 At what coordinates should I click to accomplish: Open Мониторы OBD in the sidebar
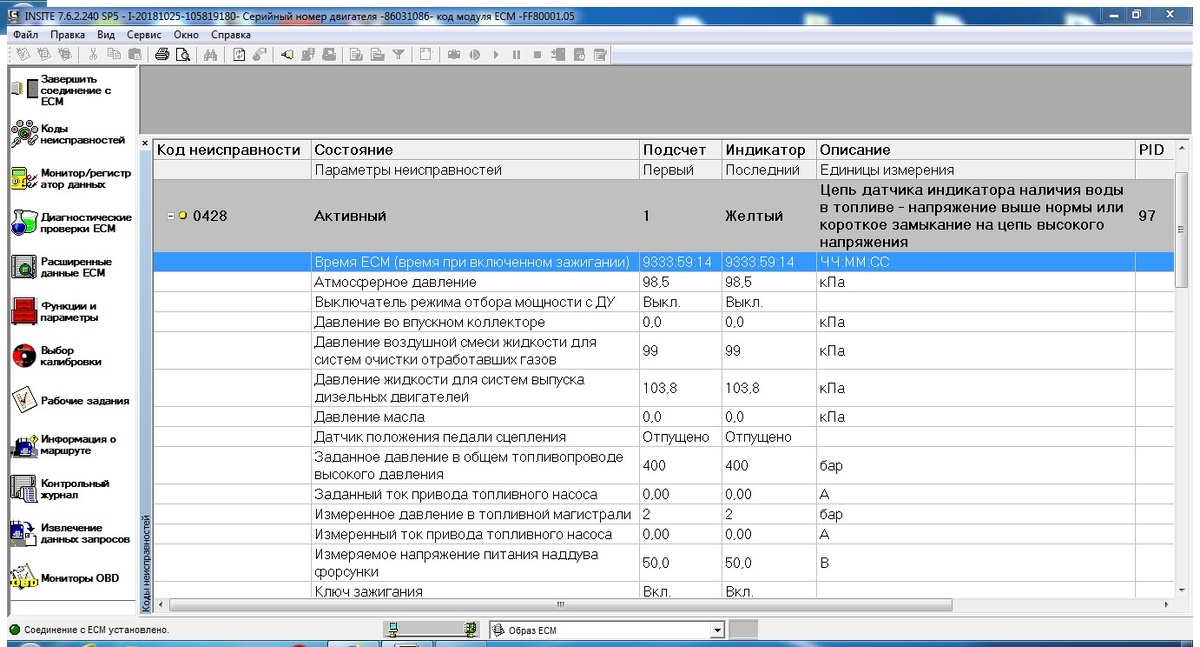point(64,578)
